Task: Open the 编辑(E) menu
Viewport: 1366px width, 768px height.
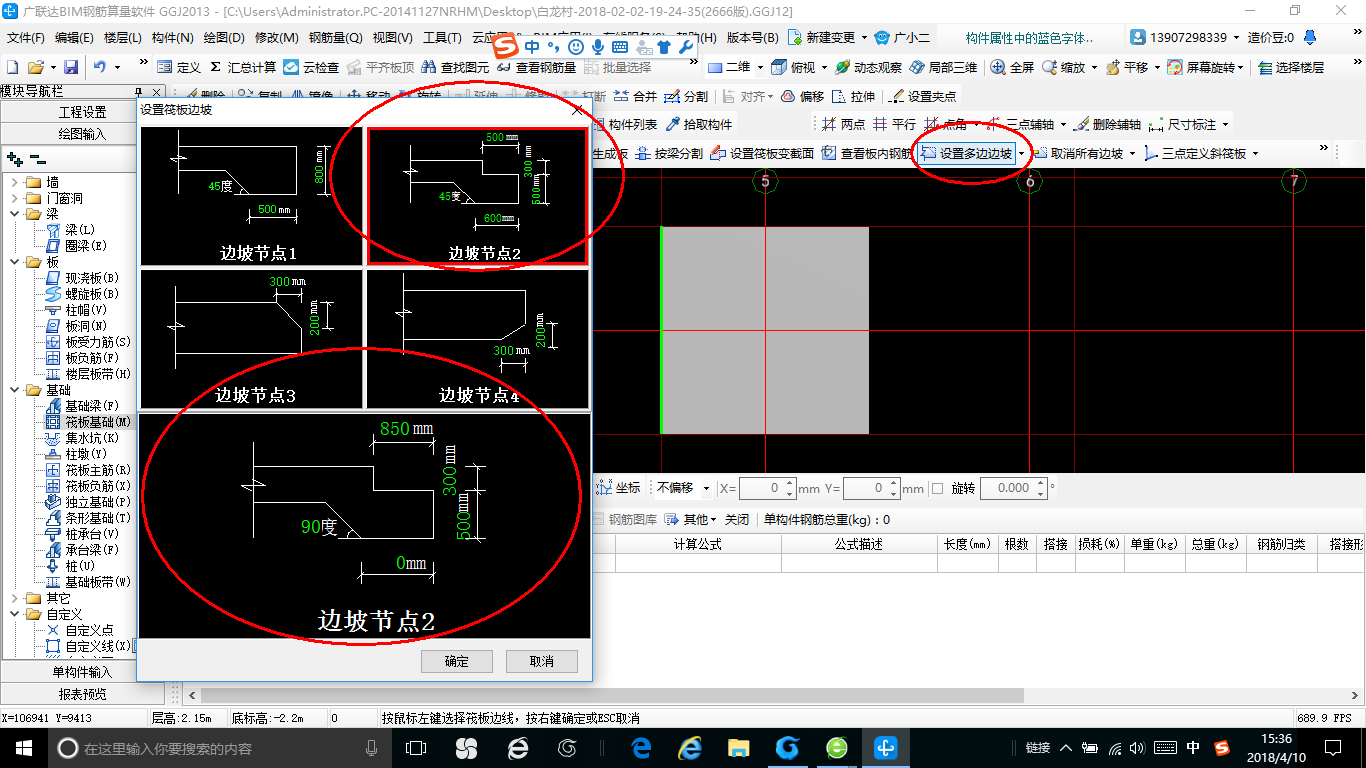Action: click(x=74, y=38)
